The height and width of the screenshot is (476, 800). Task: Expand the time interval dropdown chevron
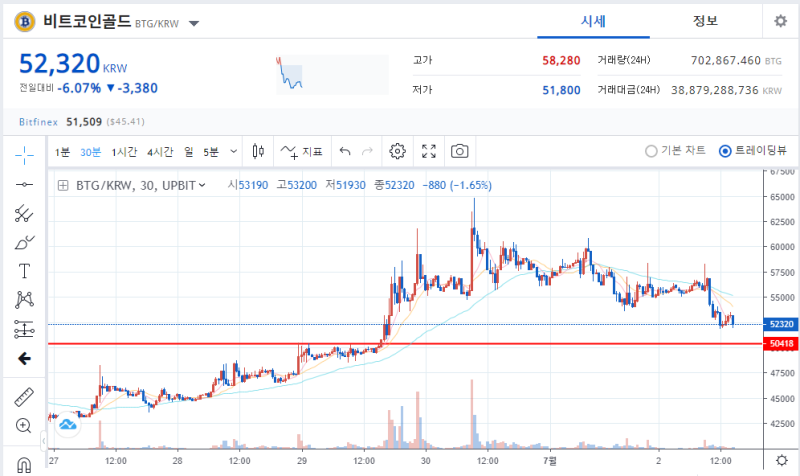tap(234, 152)
